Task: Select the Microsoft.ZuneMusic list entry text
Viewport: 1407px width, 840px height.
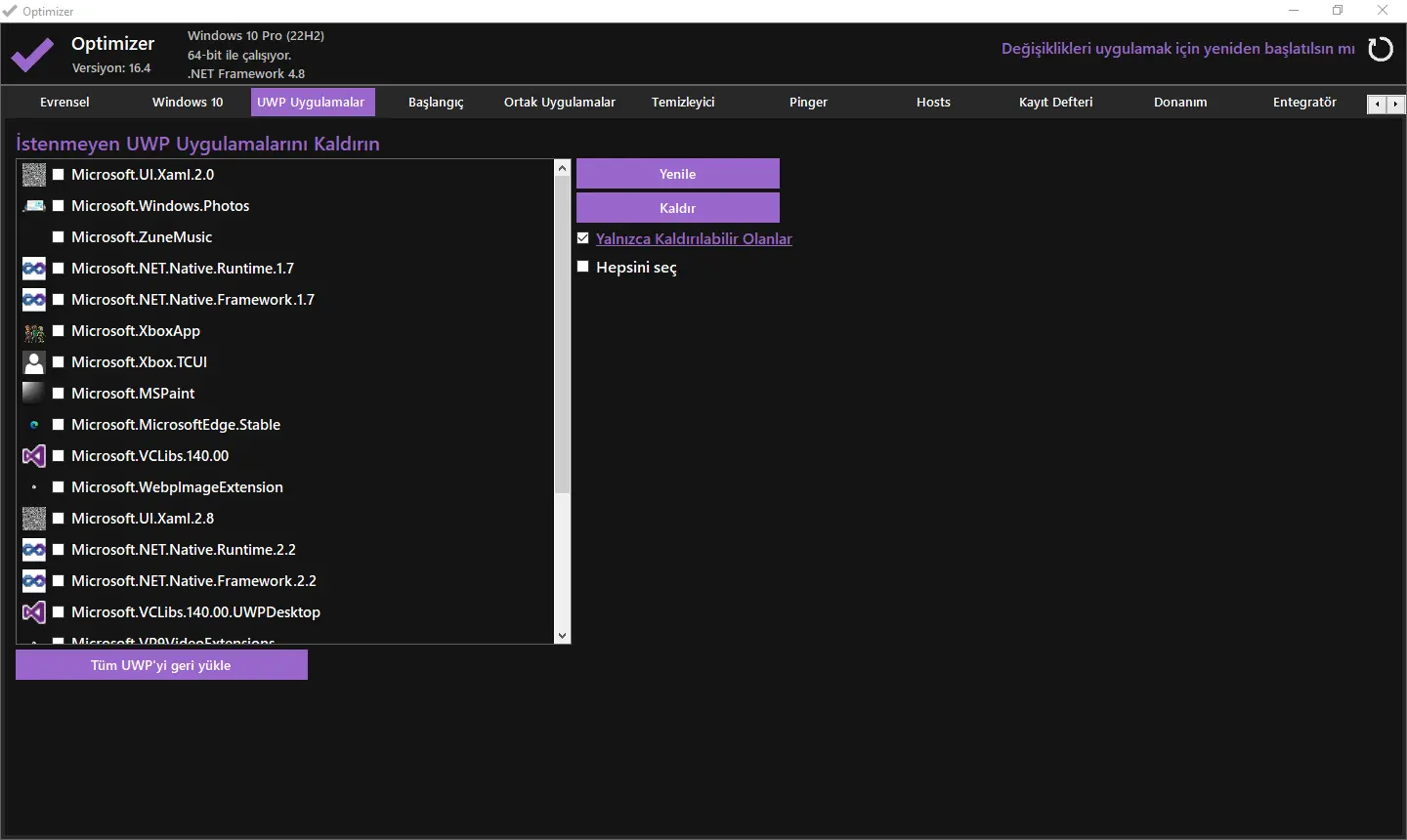Action: tap(142, 237)
